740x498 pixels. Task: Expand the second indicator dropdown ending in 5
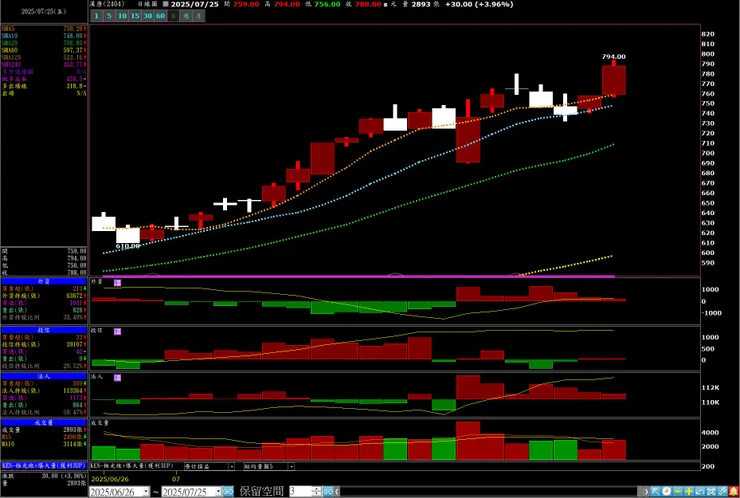point(291,466)
